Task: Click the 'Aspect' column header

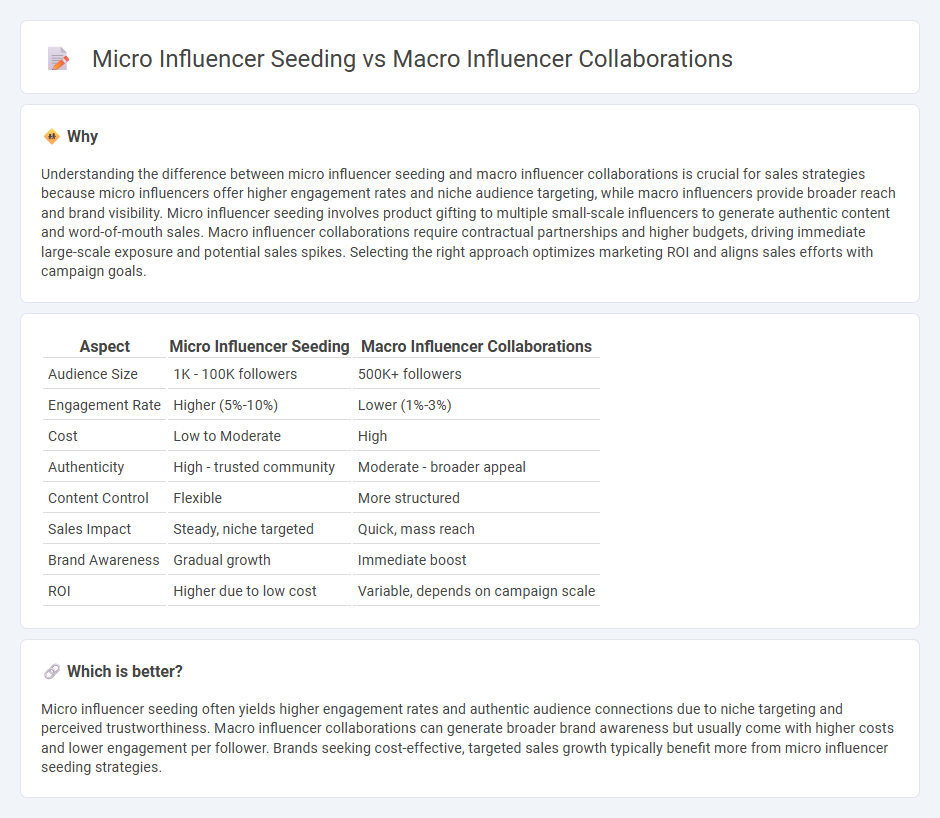Action: click(104, 347)
